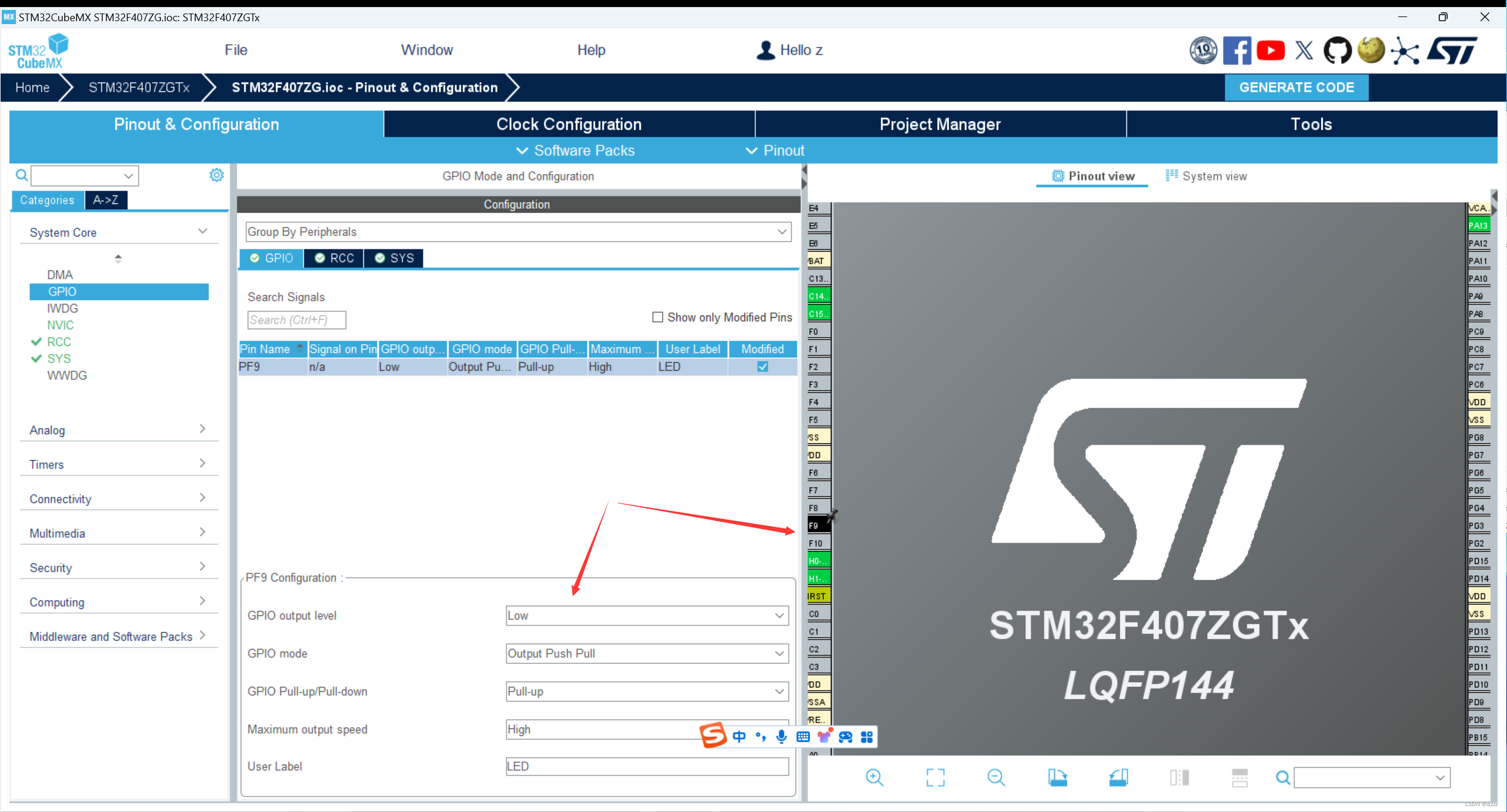Select the SYS peripheral tab
1507x812 pixels.
394,258
